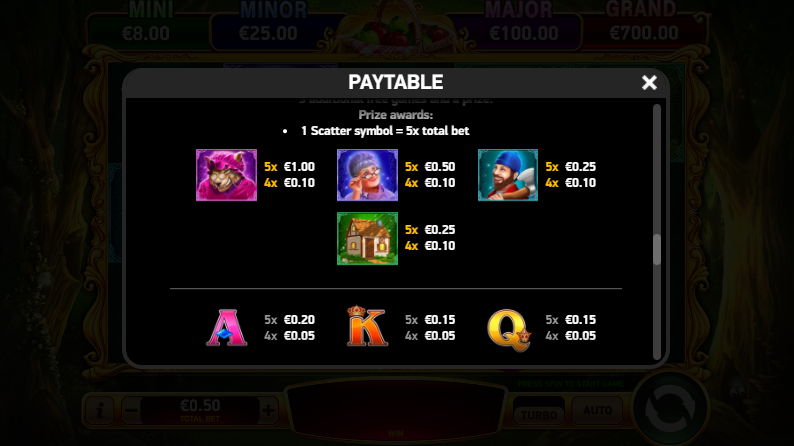
Task: Click the pink letter A symbol
Action: 226,328
